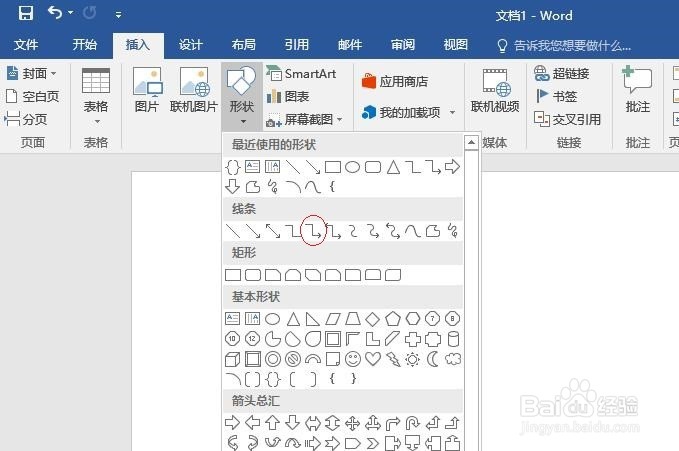Select the straight line under 线条
Screen dimensions: 679x451
[233, 231]
